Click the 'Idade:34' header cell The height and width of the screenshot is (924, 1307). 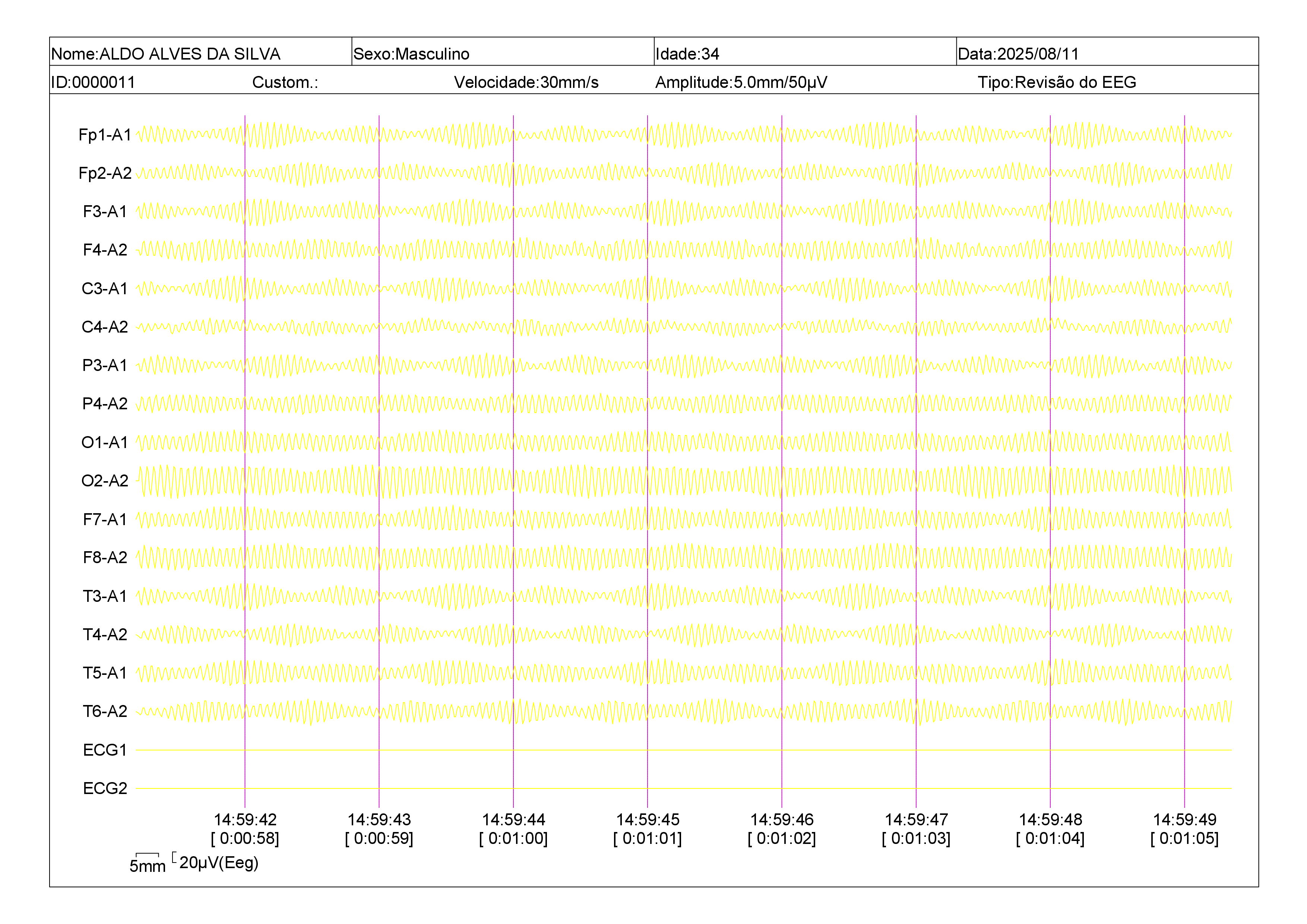[805, 52]
